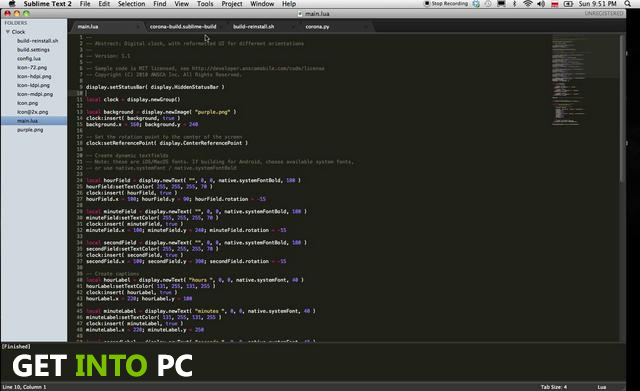
Task: Open the Window menu
Action: click(262, 4)
